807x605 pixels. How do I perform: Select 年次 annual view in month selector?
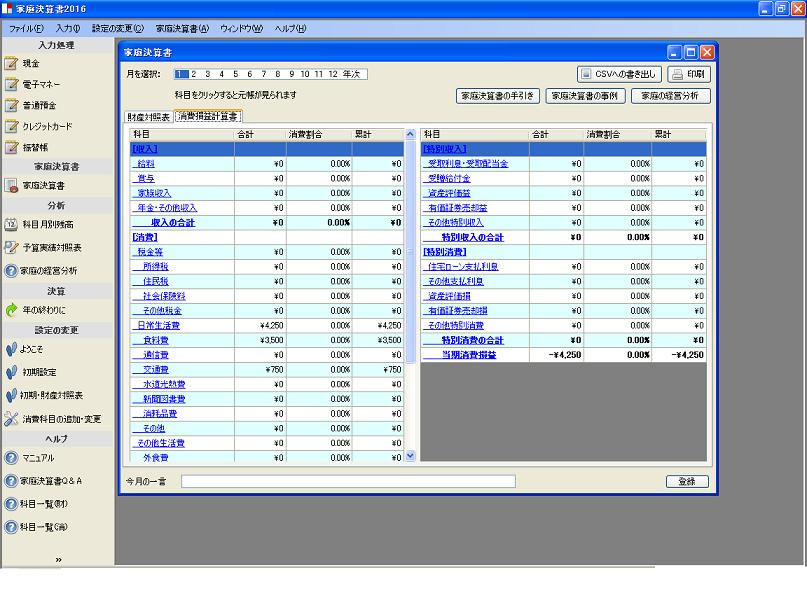(x=351, y=74)
